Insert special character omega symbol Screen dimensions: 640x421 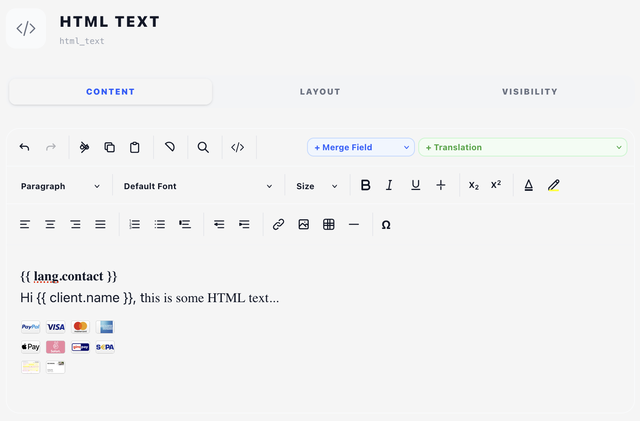coord(386,225)
